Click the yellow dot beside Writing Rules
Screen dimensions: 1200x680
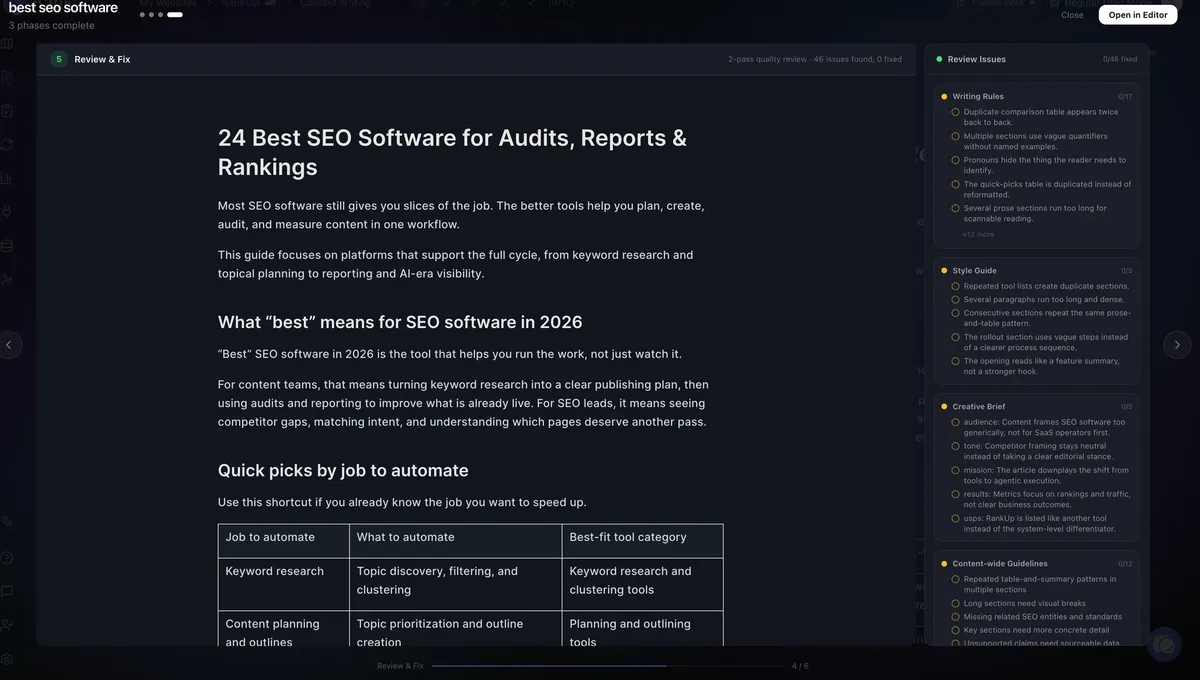pos(944,97)
